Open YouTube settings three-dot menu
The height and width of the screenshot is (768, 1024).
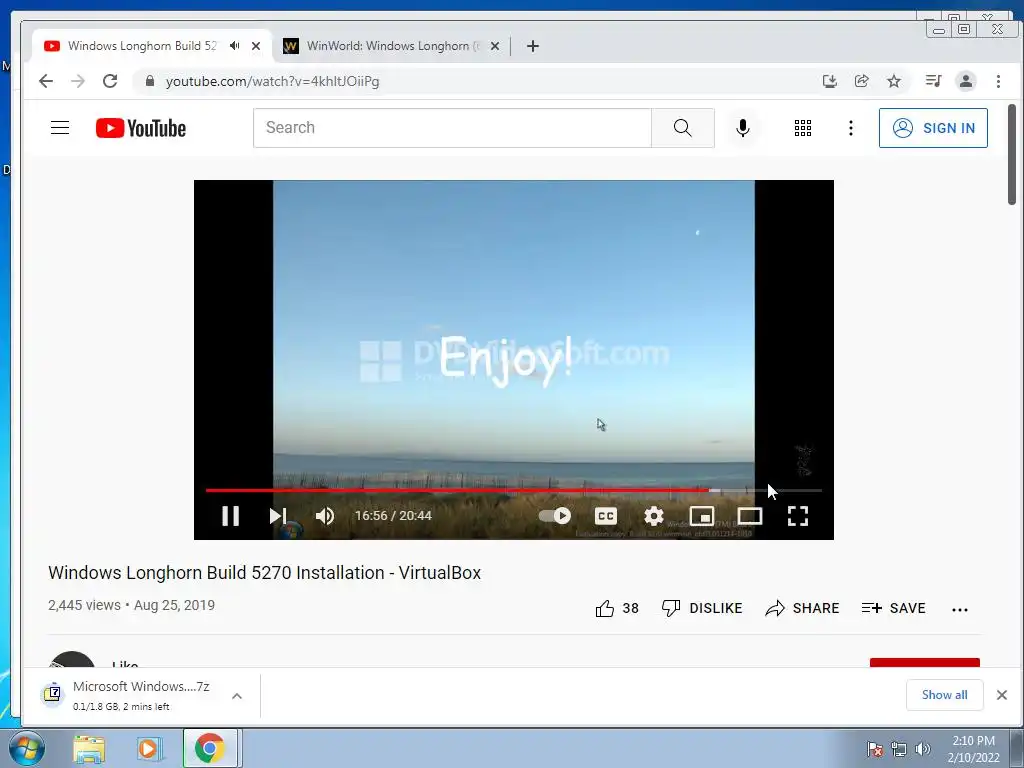(x=850, y=128)
